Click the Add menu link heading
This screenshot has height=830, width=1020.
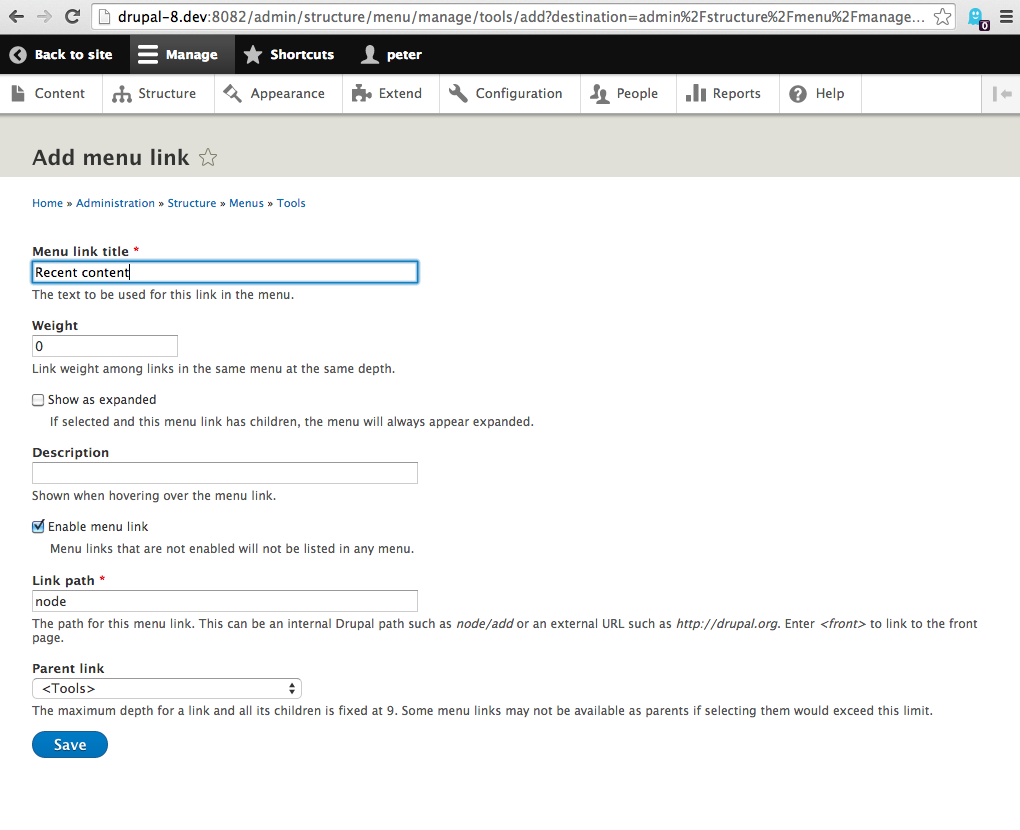(x=111, y=157)
